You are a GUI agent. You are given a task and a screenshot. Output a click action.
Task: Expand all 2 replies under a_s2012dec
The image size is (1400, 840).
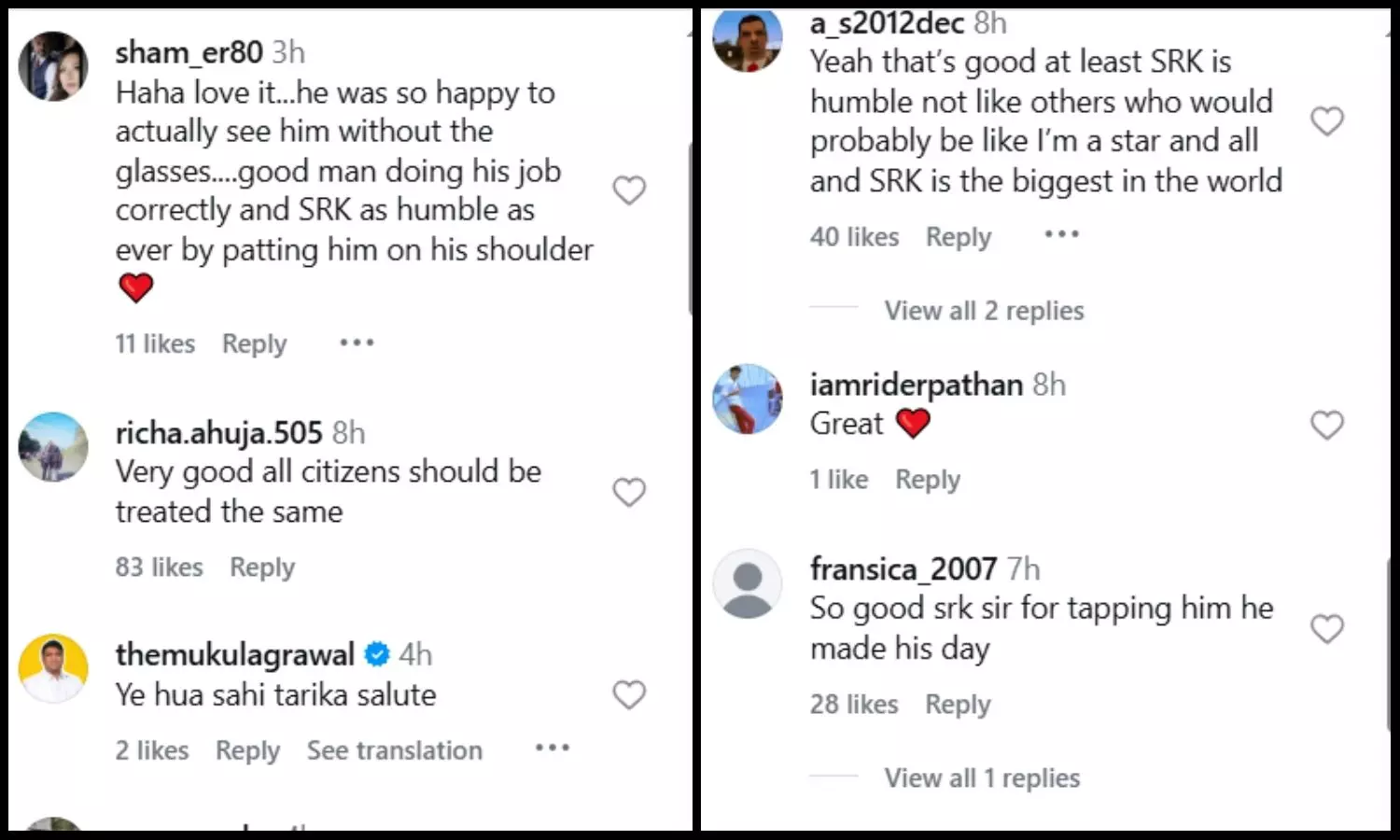tap(984, 311)
